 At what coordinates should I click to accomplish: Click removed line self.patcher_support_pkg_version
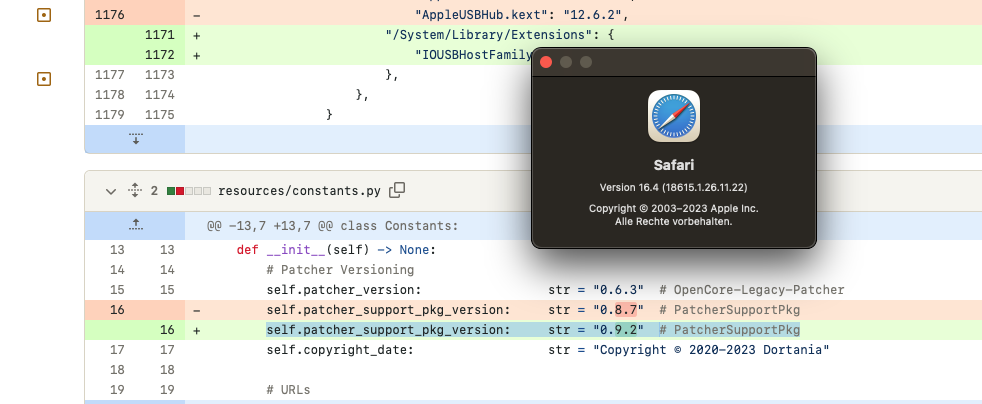388,310
